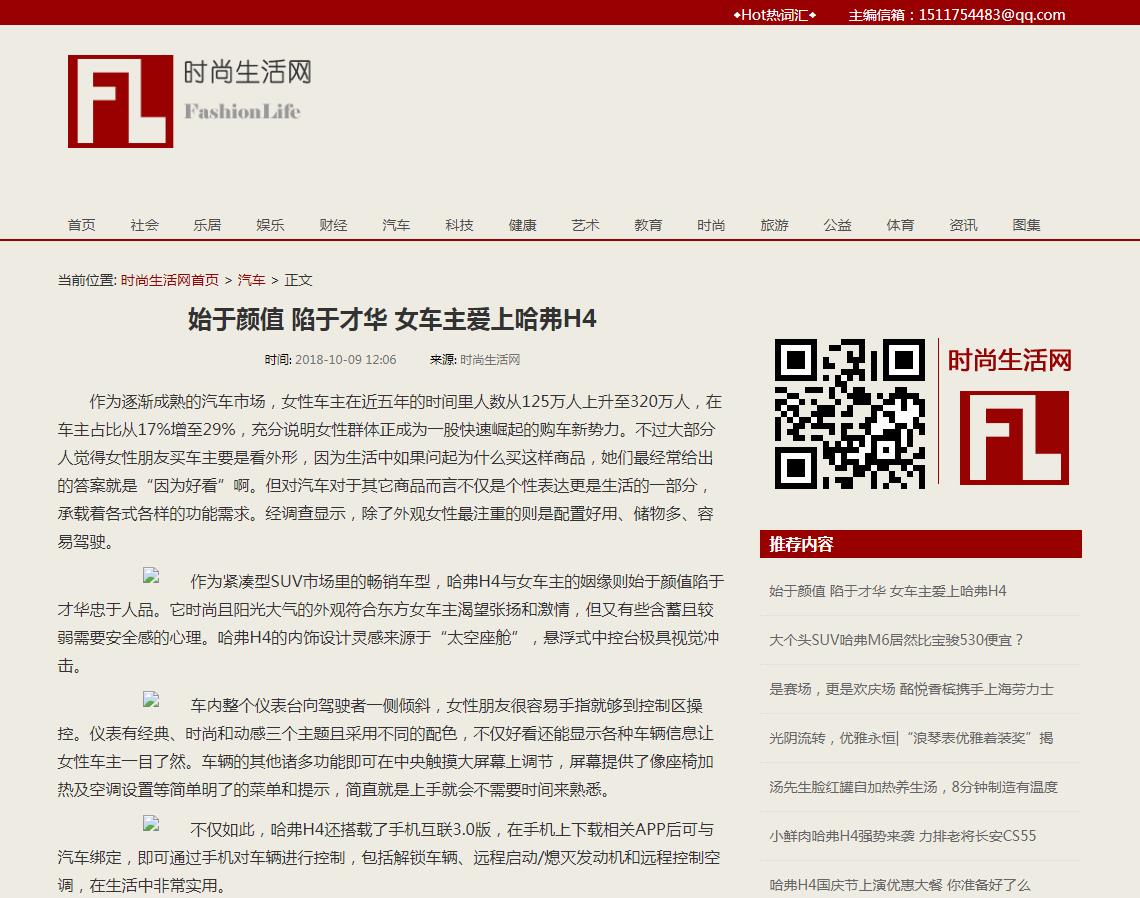Go to the 体育 section
Screen dimensions: 1140x898
click(x=900, y=225)
